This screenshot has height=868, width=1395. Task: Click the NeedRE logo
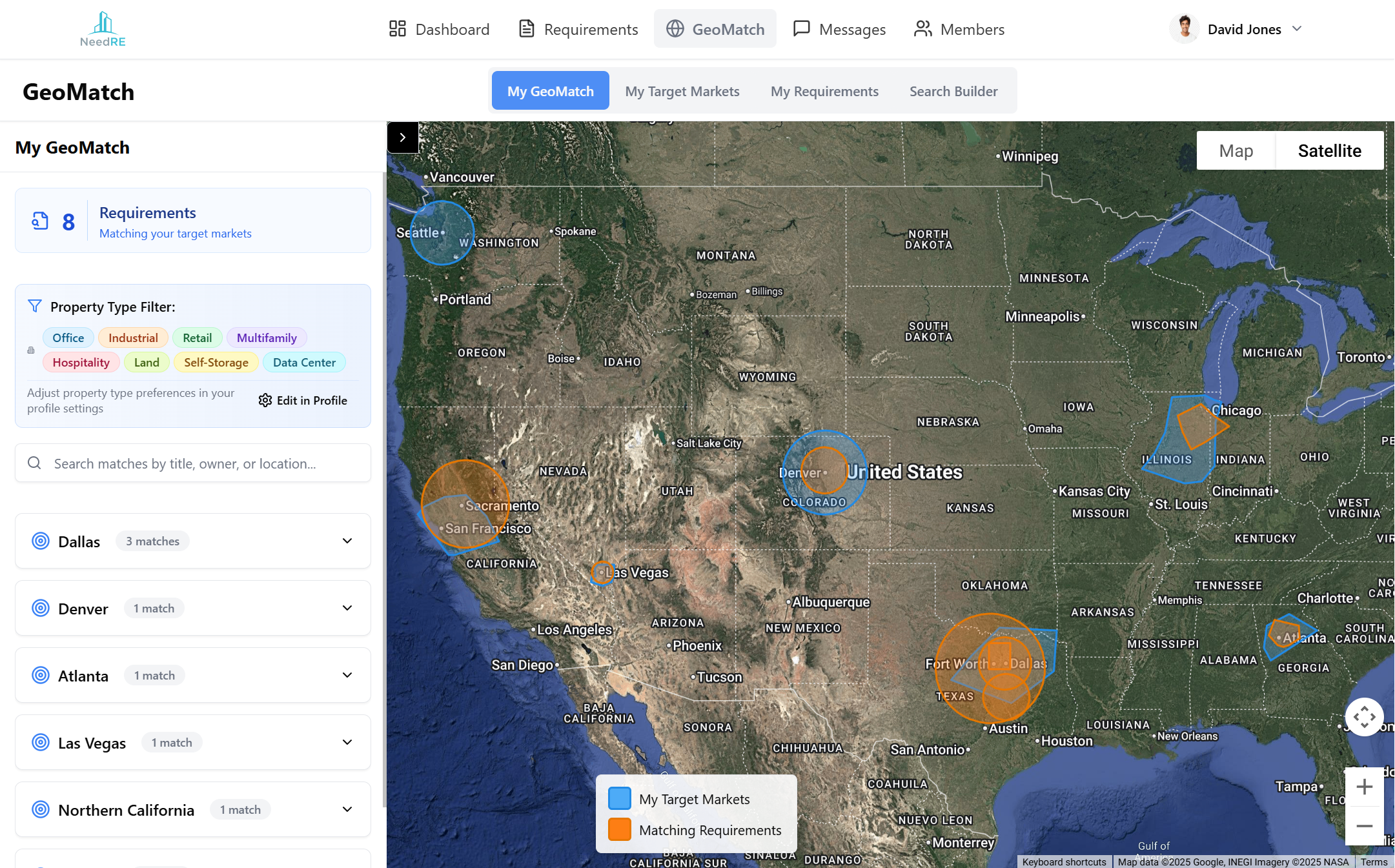[x=103, y=29]
